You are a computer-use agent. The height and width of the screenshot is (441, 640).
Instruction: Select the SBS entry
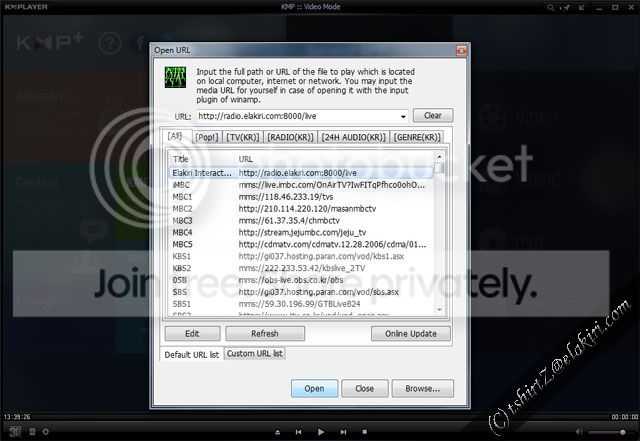pyautogui.click(x=301, y=292)
